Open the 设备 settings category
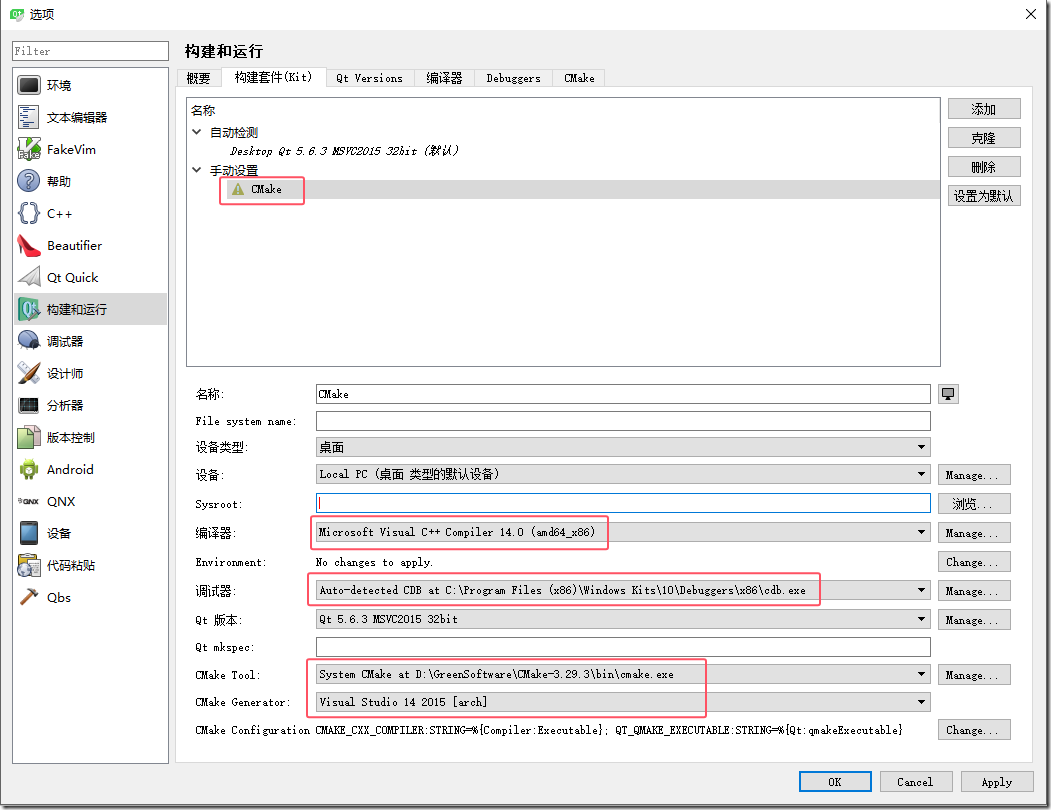This screenshot has width=1051, height=810. pos(90,533)
